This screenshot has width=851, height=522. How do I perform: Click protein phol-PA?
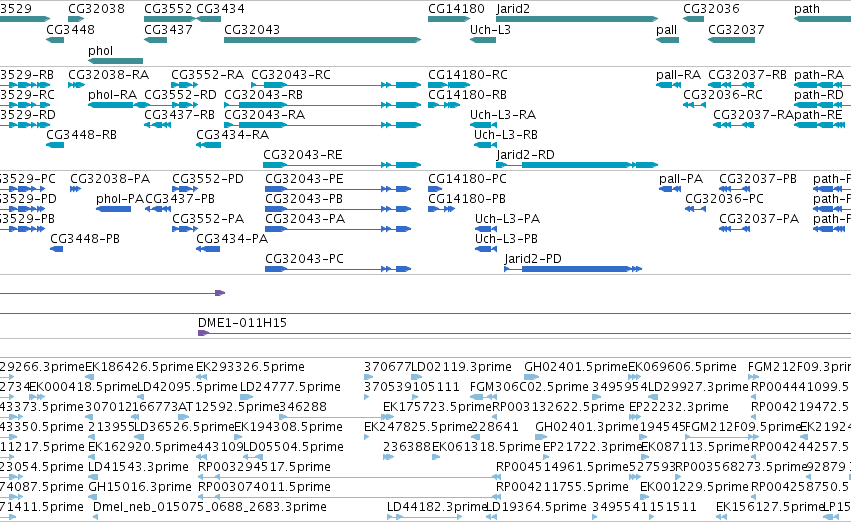[x=120, y=199]
